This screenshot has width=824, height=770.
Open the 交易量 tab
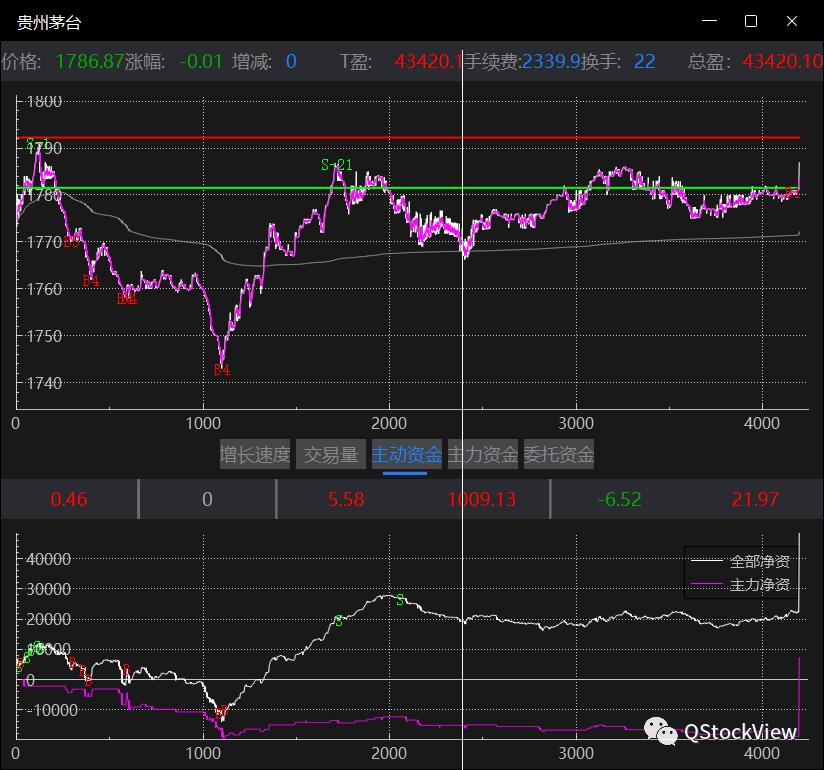point(331,455)
